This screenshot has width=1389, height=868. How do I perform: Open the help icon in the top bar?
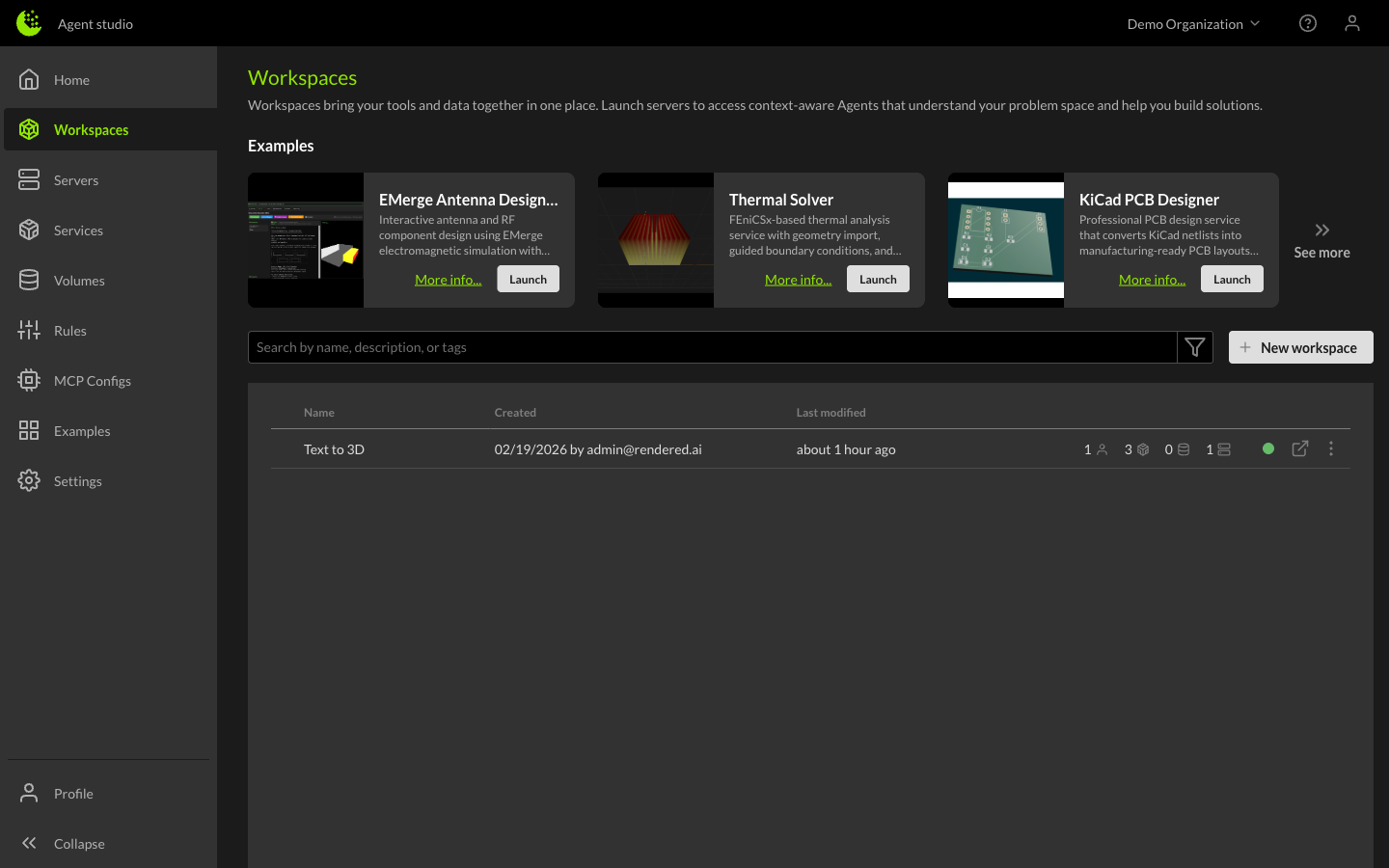coord(1307,22)
